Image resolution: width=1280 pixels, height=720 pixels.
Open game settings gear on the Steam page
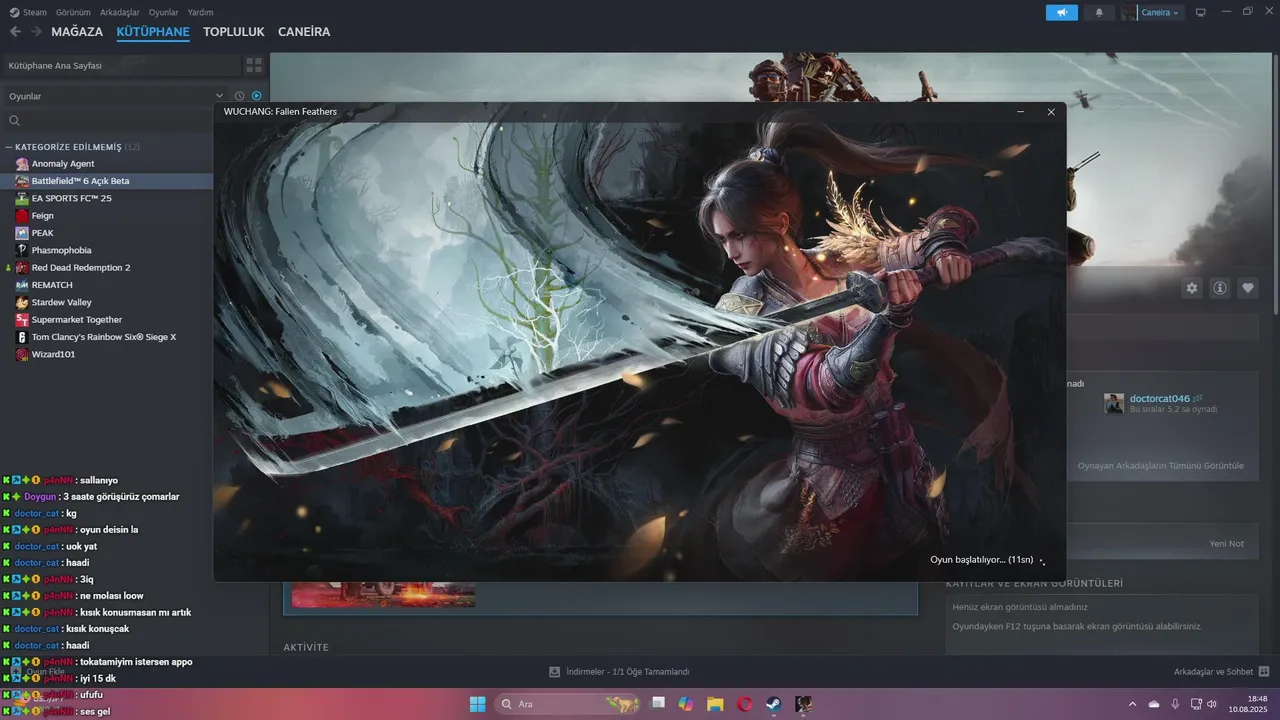click(x=1192, y=288)
